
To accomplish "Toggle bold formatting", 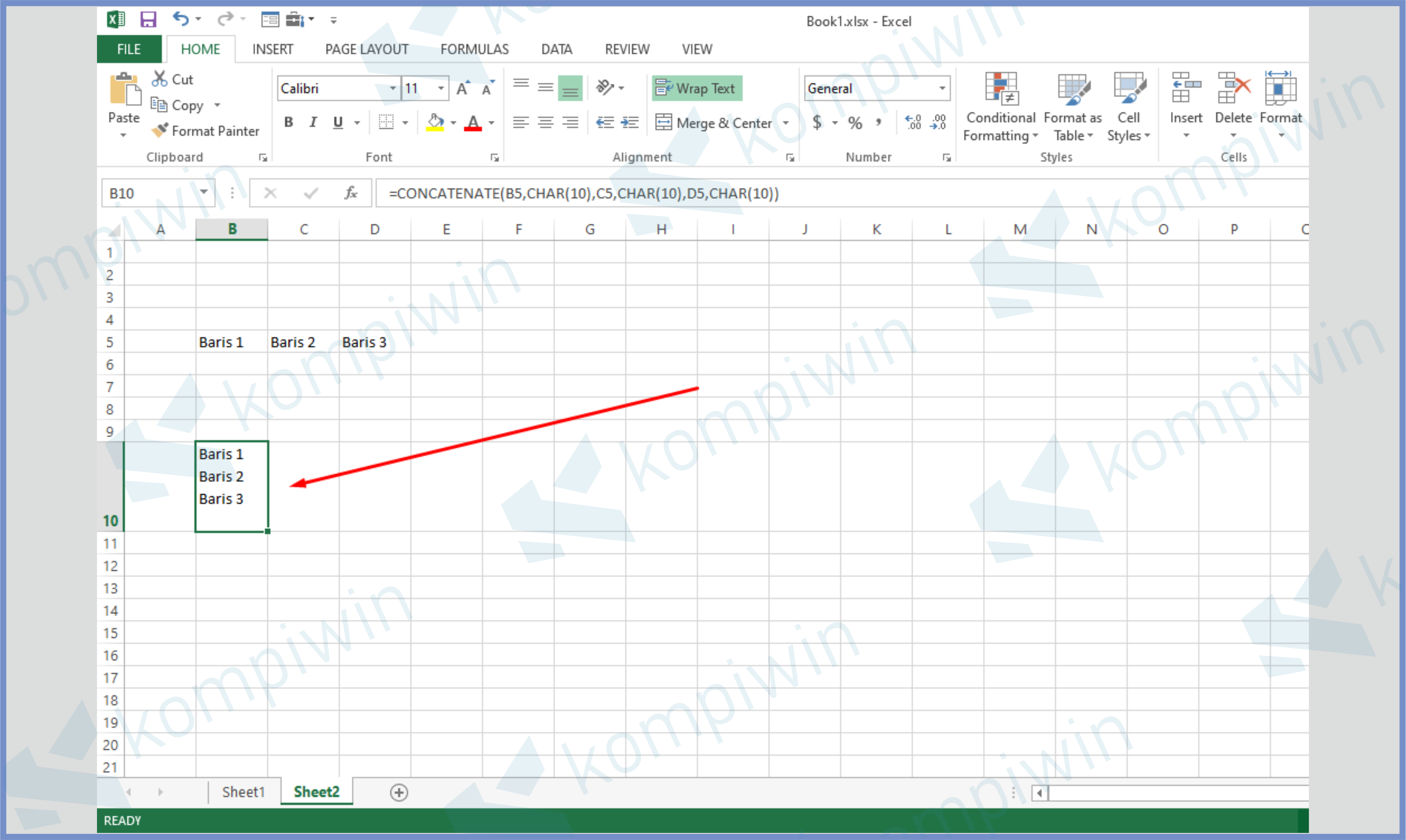I will click(x=289, y=122).
